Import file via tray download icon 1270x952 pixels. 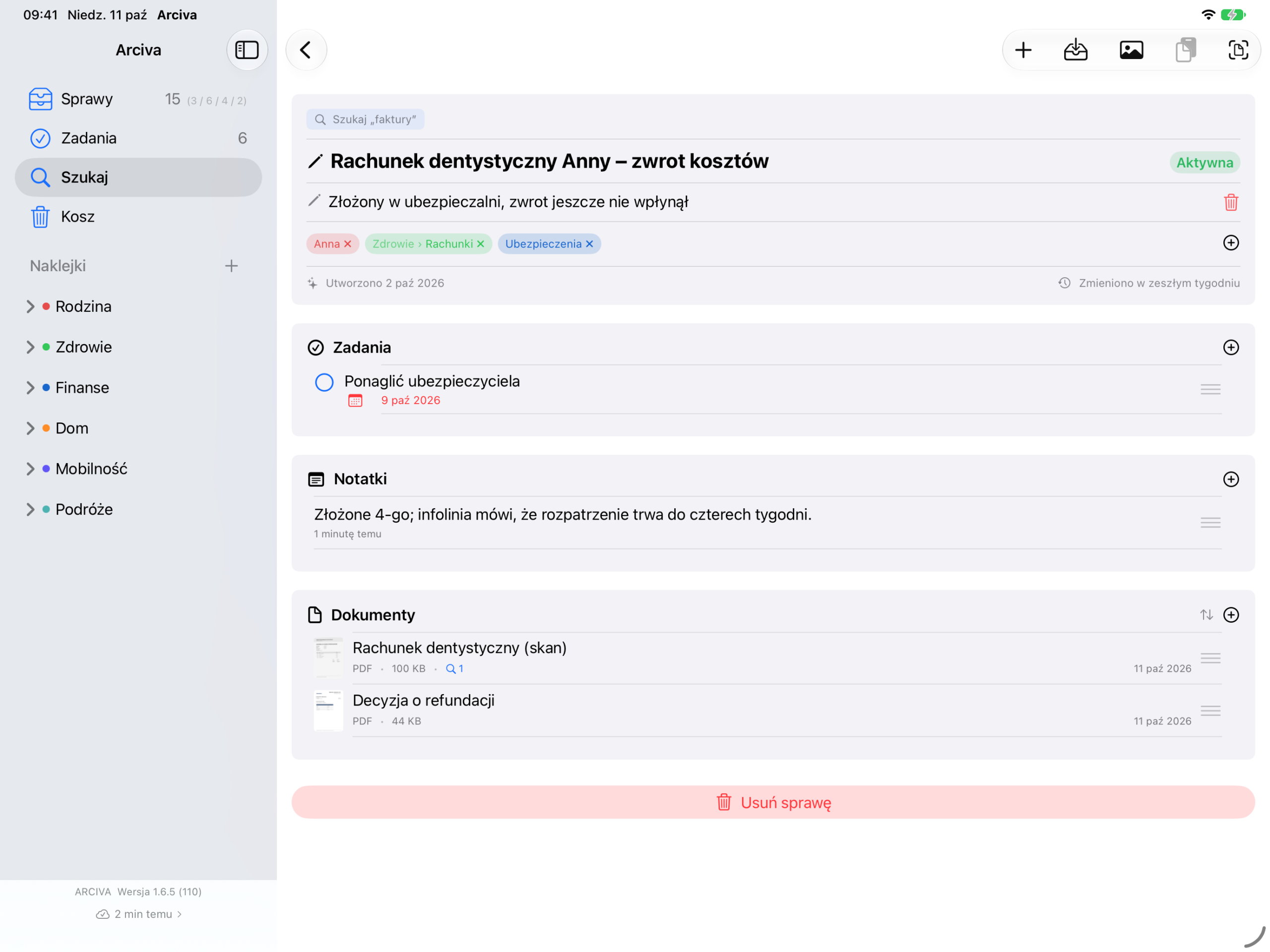coord(1076,50)
